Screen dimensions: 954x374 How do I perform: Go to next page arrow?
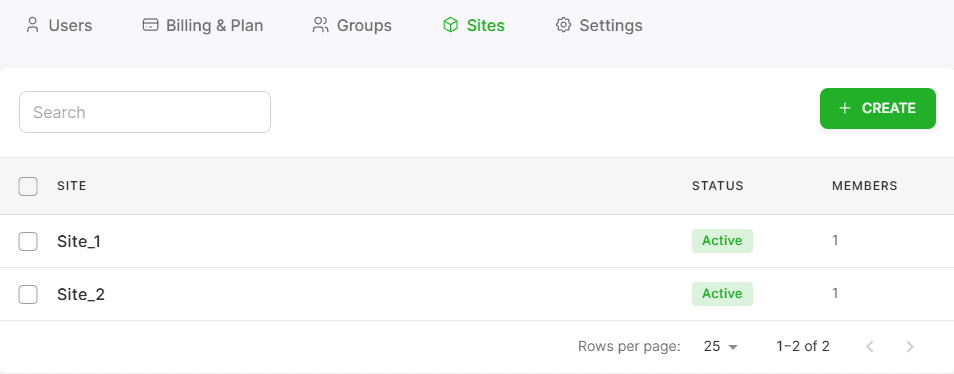click(910, 347)
